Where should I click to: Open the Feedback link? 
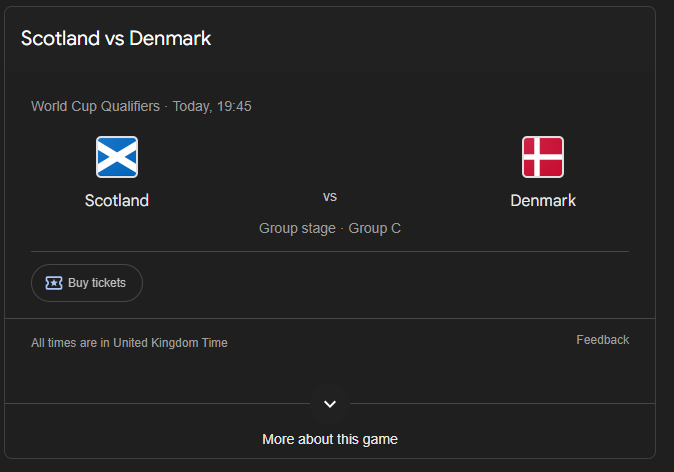(602, 340)
